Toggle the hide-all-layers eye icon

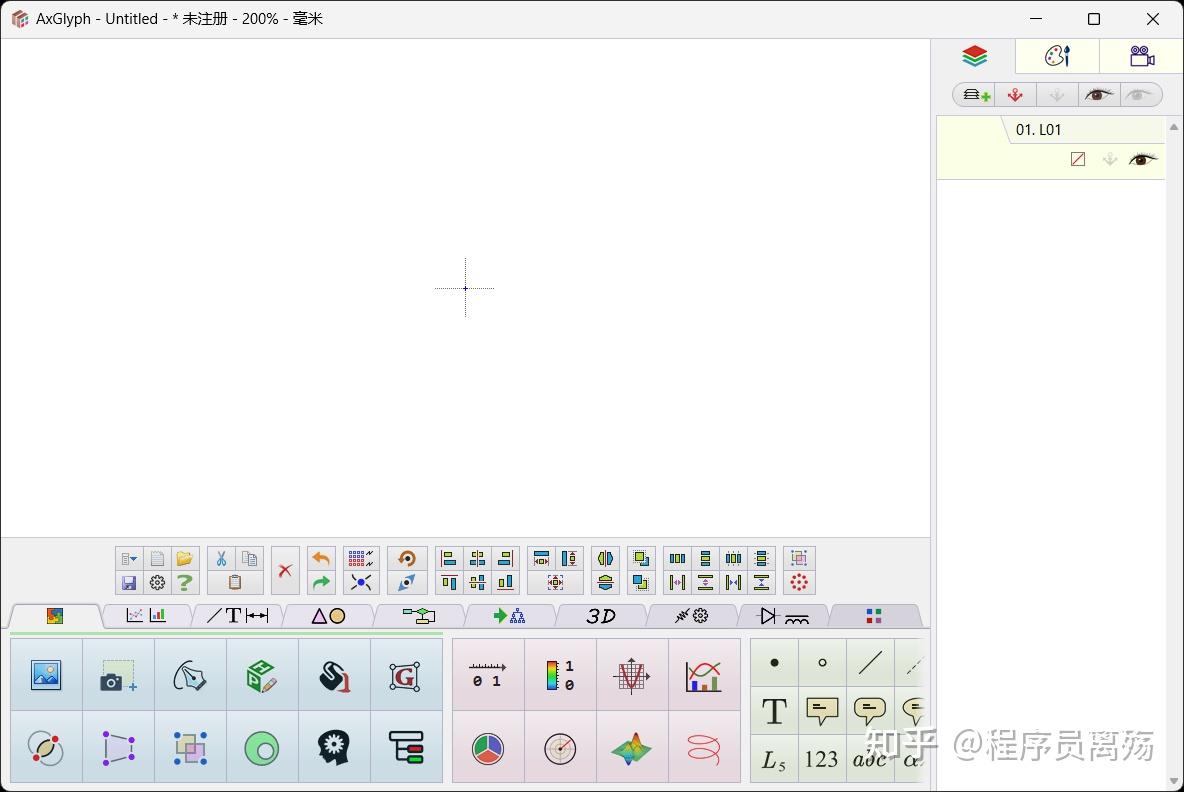1139,94
